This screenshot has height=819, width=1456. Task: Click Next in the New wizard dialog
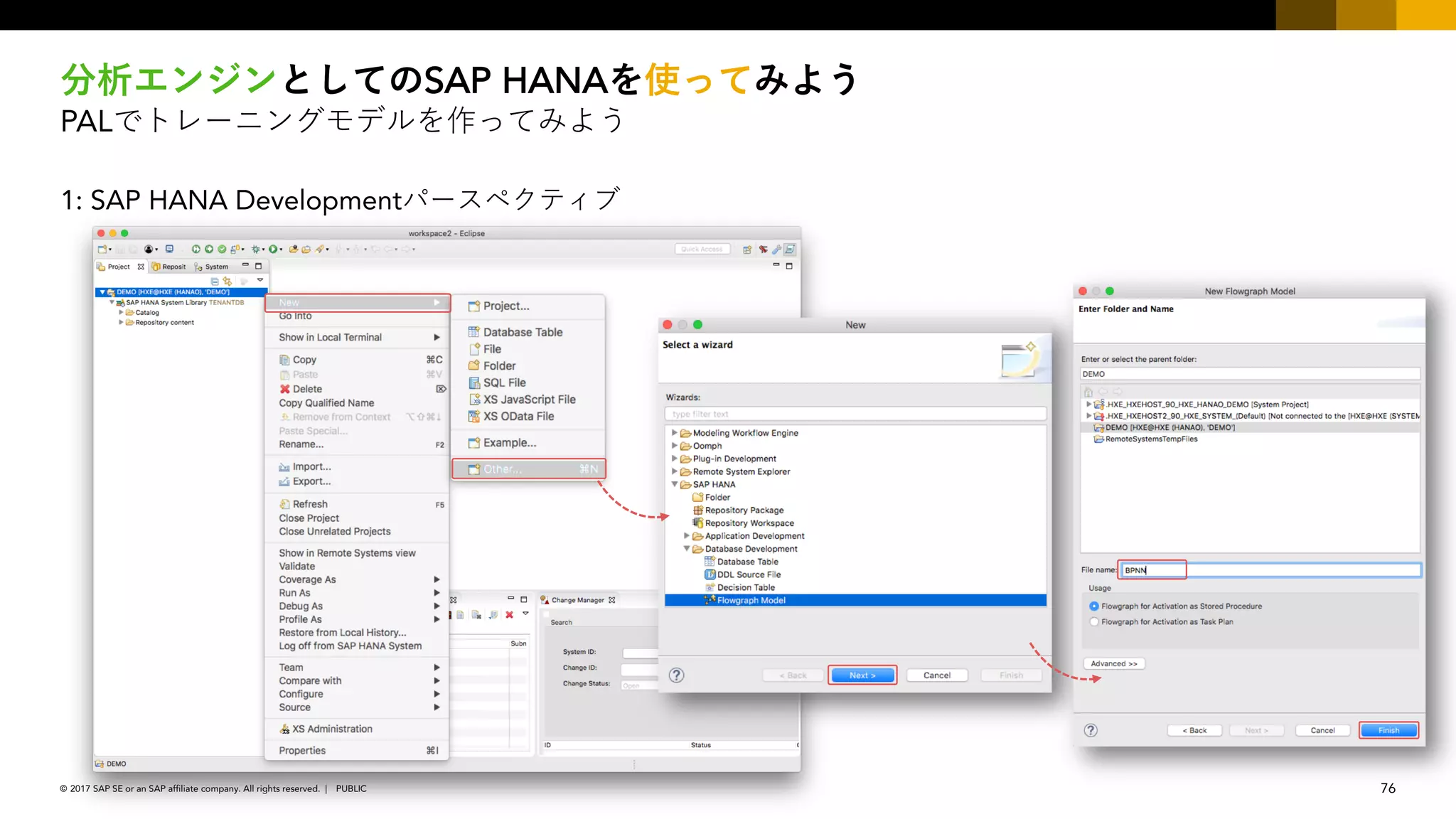pyautogui.click(x=862, y=675)
